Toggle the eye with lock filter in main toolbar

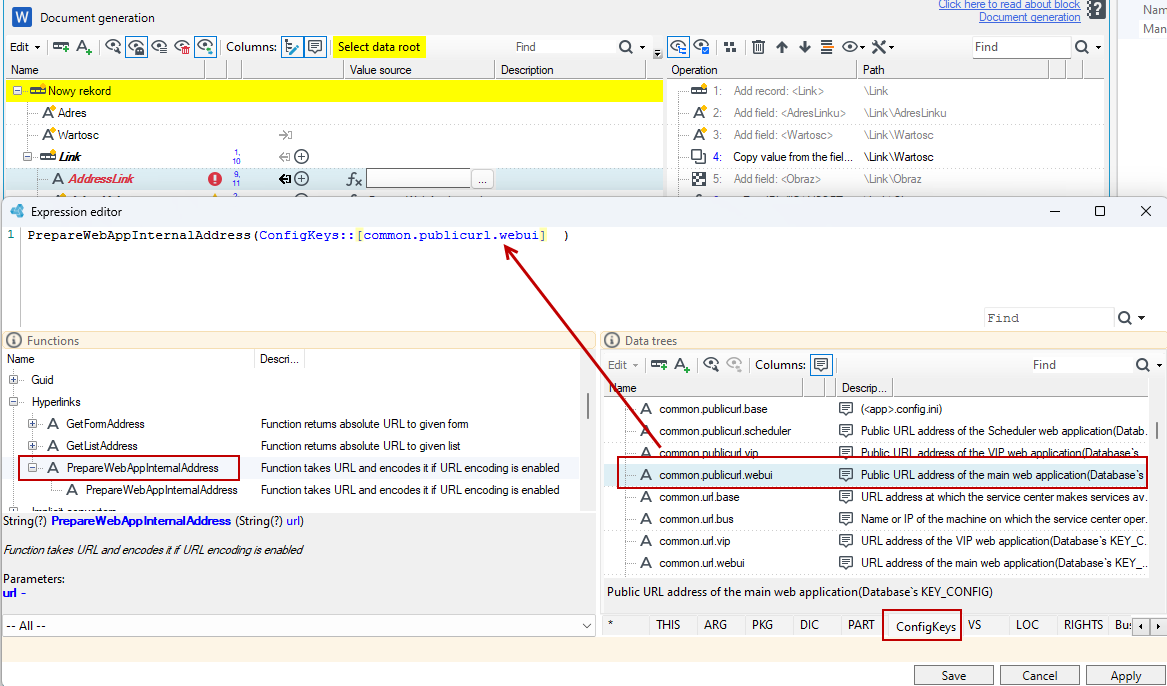pos(136,47)
